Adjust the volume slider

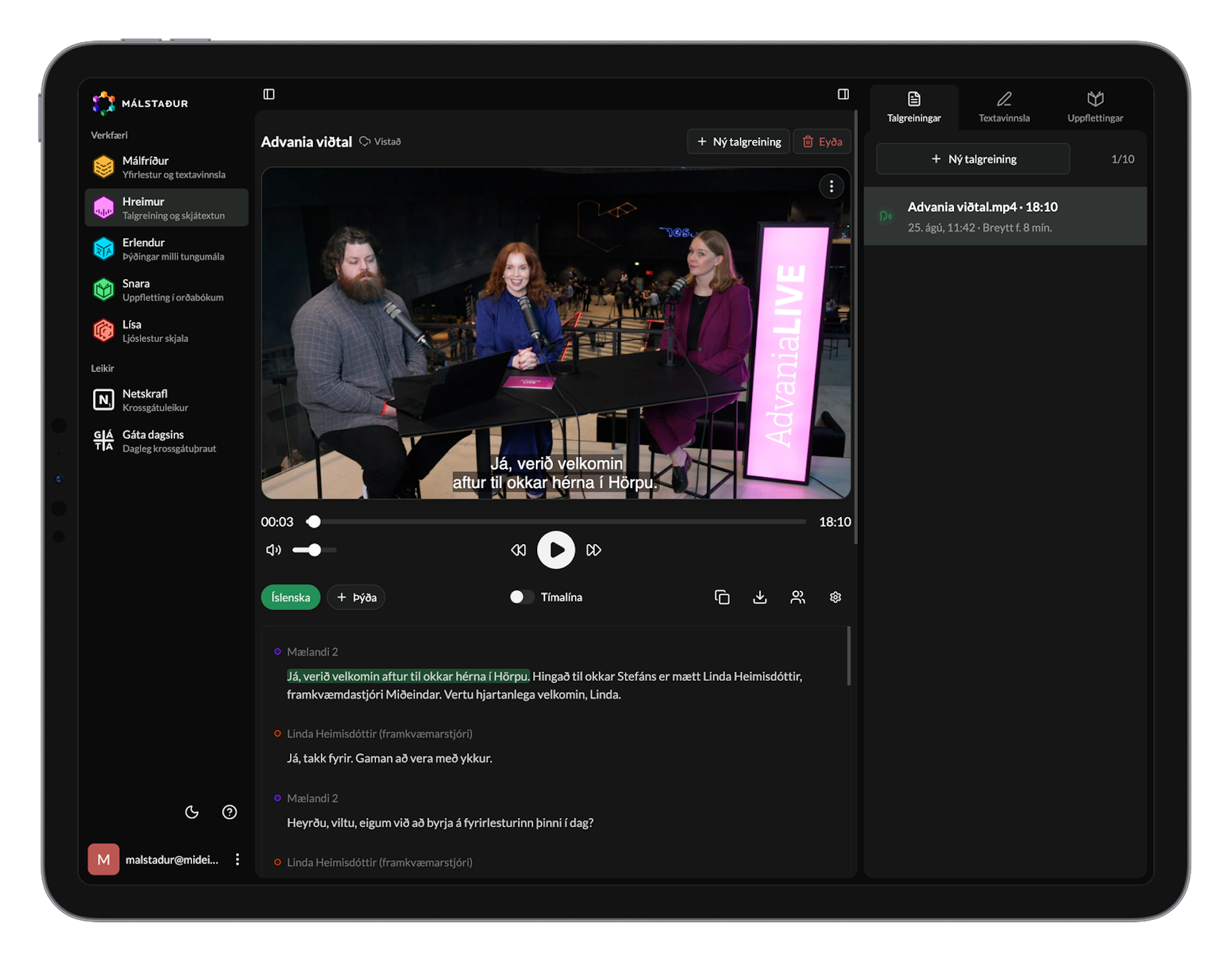314,550
